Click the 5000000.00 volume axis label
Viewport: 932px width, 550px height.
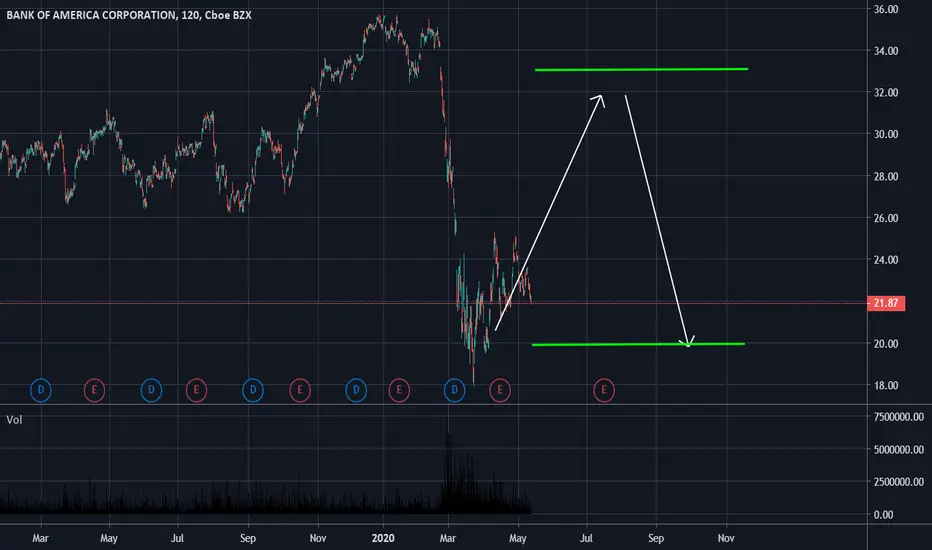[899, 450]
